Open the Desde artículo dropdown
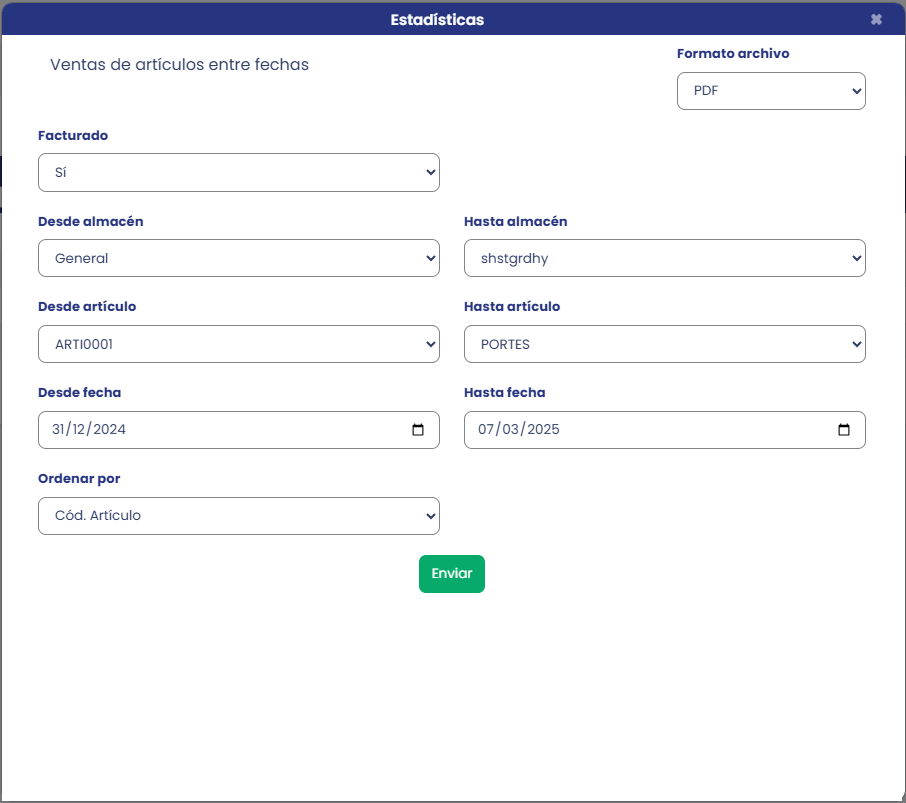Screen dimensions: 906x803 point(238,344)
